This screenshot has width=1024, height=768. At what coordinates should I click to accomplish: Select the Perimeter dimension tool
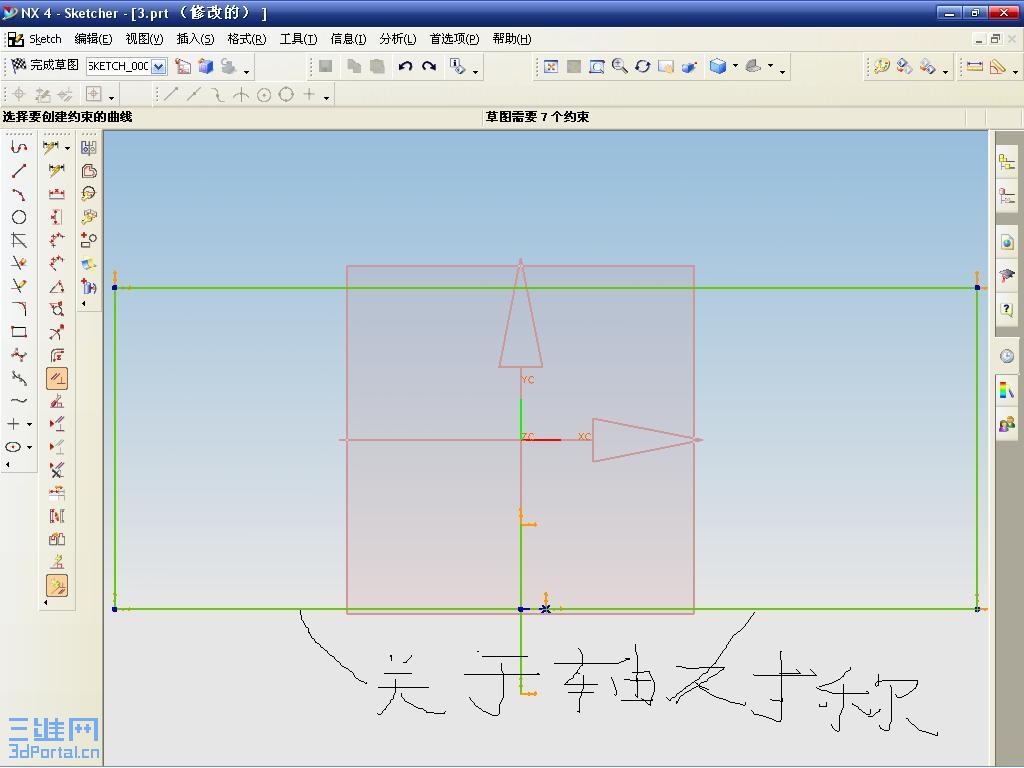57,355
